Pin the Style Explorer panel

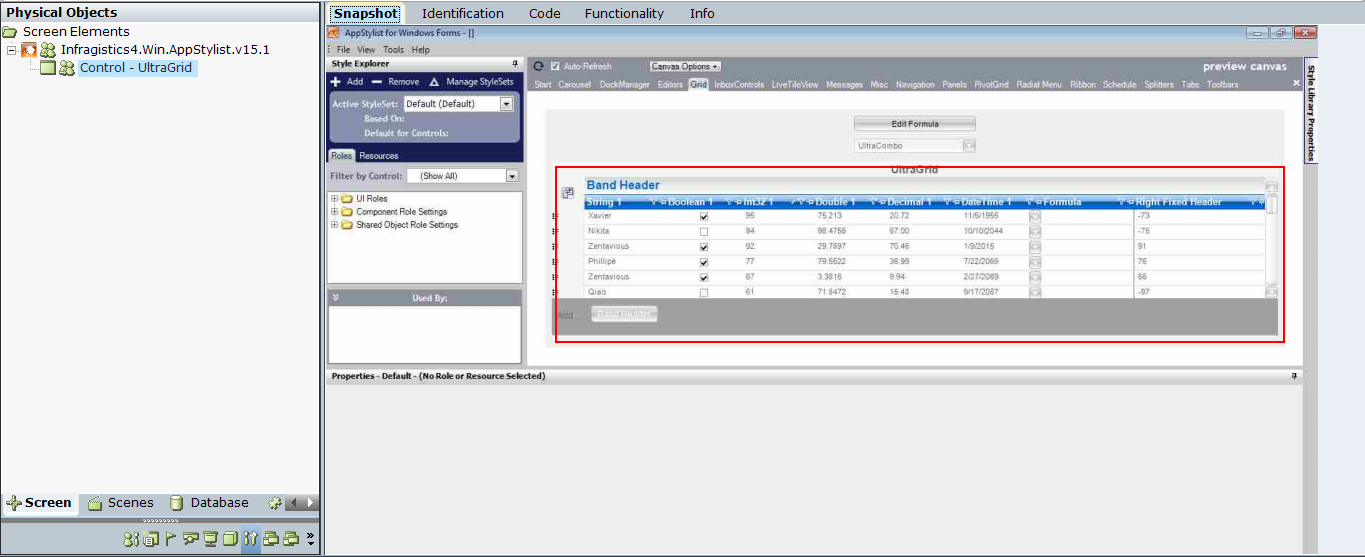[515, 63]
